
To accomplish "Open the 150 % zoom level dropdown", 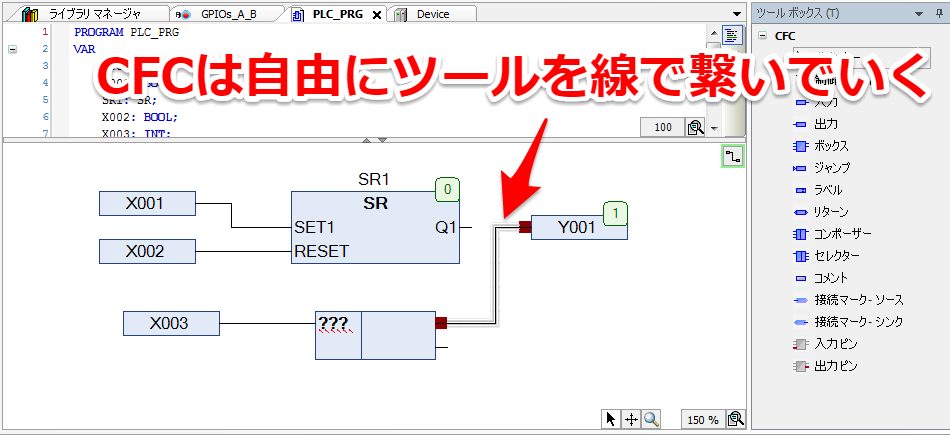I will point(701,420).
